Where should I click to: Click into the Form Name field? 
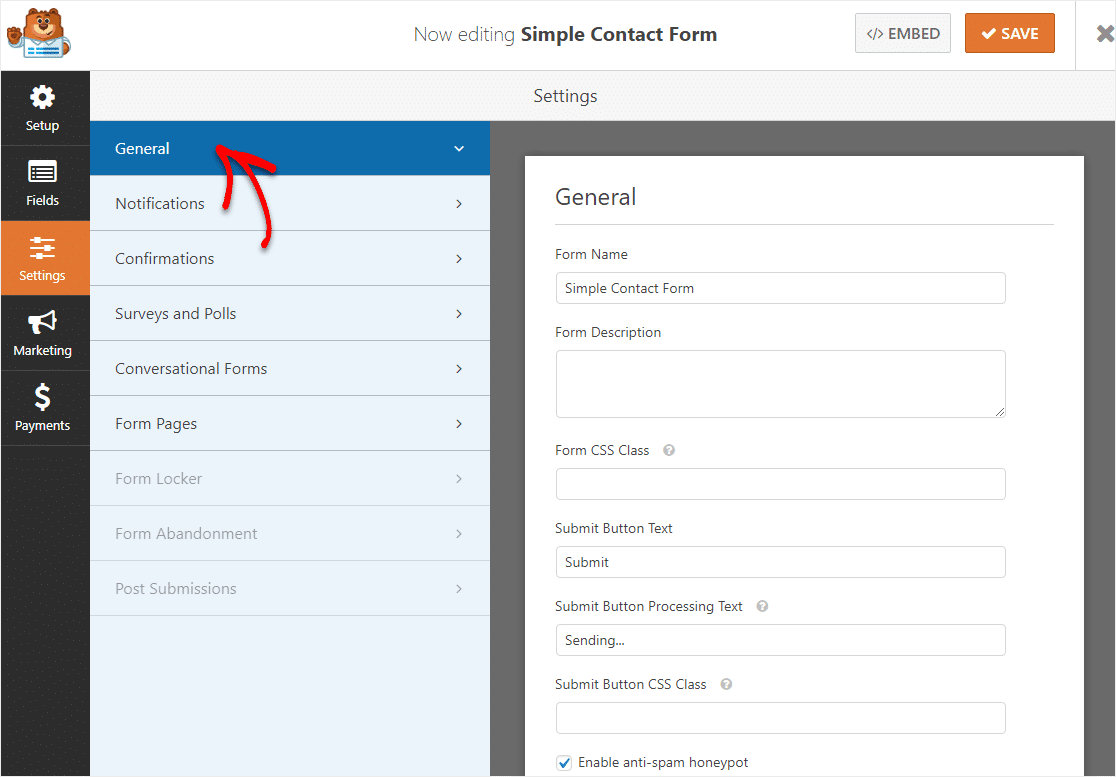tap(780, 288)
